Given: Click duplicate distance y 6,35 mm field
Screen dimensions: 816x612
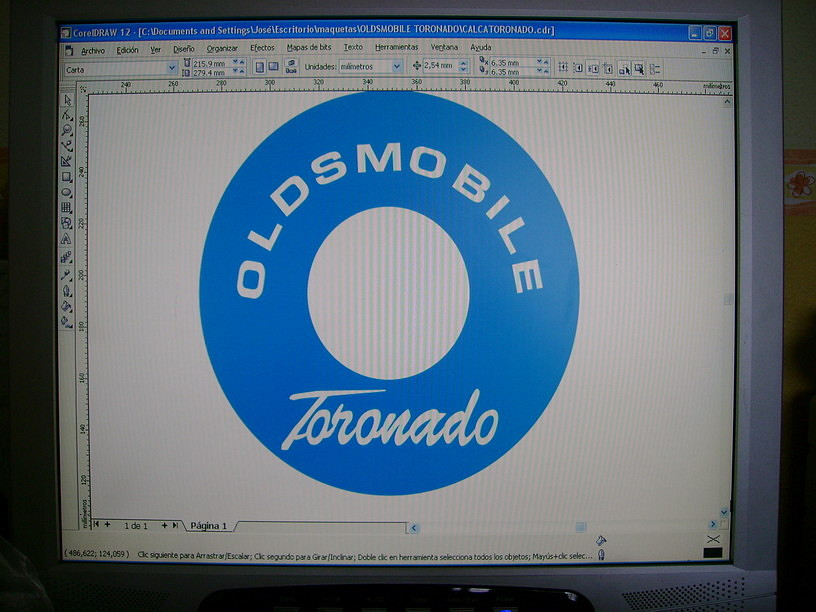Looking at the screenshot, I should point(513,72).
